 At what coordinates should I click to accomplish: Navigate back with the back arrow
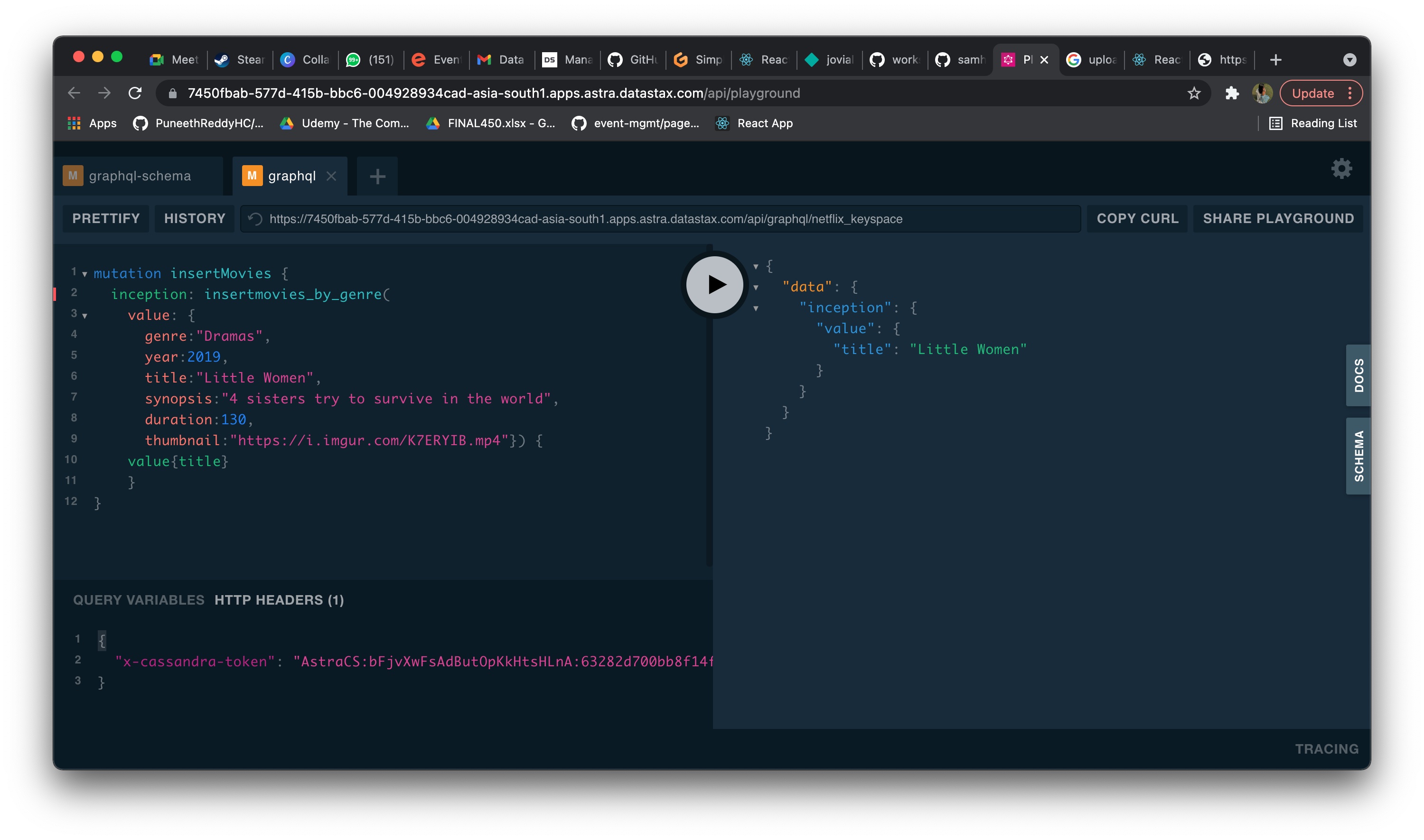pyautogui.click(x=74, y=93)
